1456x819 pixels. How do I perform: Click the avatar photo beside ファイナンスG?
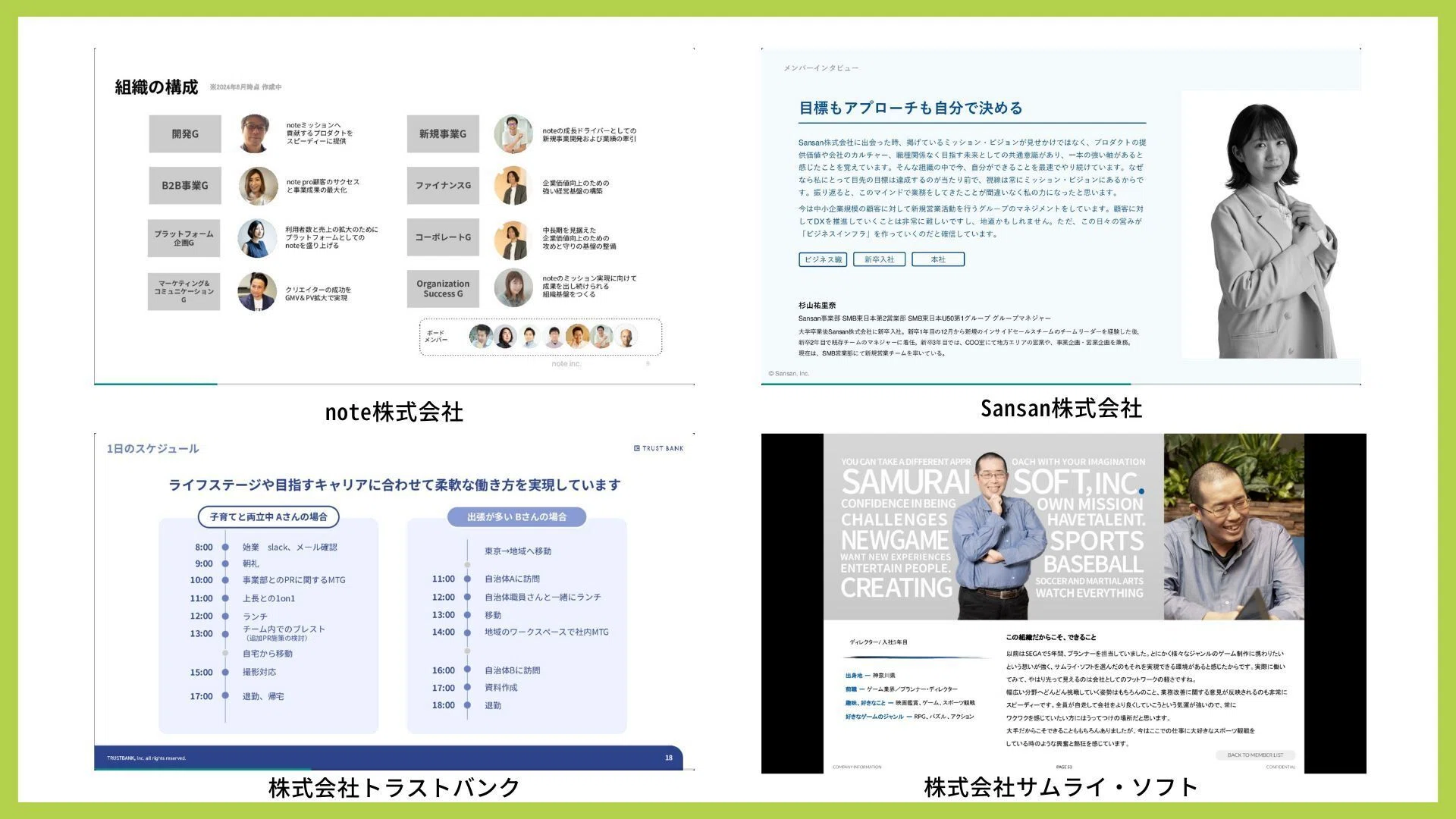coord(513,186)
